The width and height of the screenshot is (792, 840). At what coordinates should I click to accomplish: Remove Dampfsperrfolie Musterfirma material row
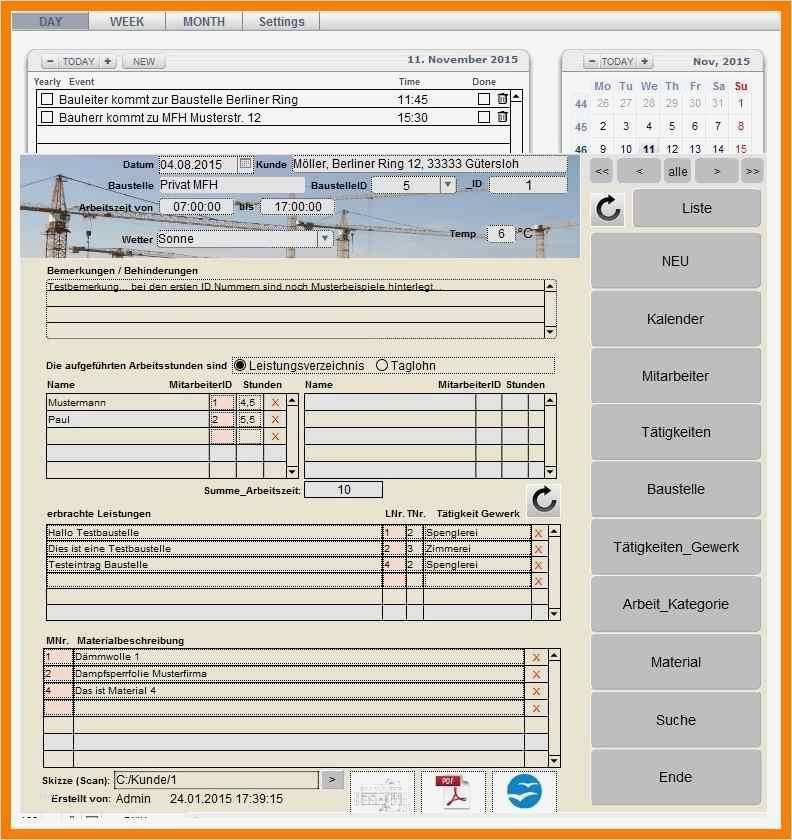click(536, 674)
